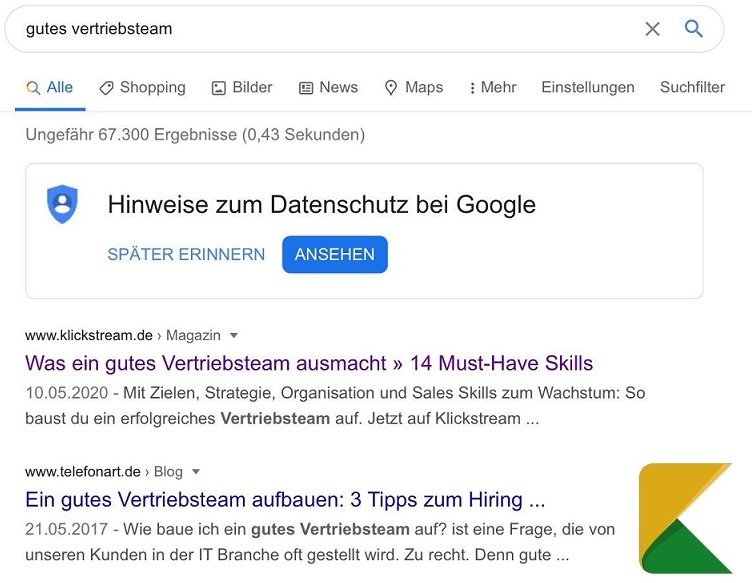Open 'Was ein gutes Vertriebsteam ausmacht' result

(309, 363)
